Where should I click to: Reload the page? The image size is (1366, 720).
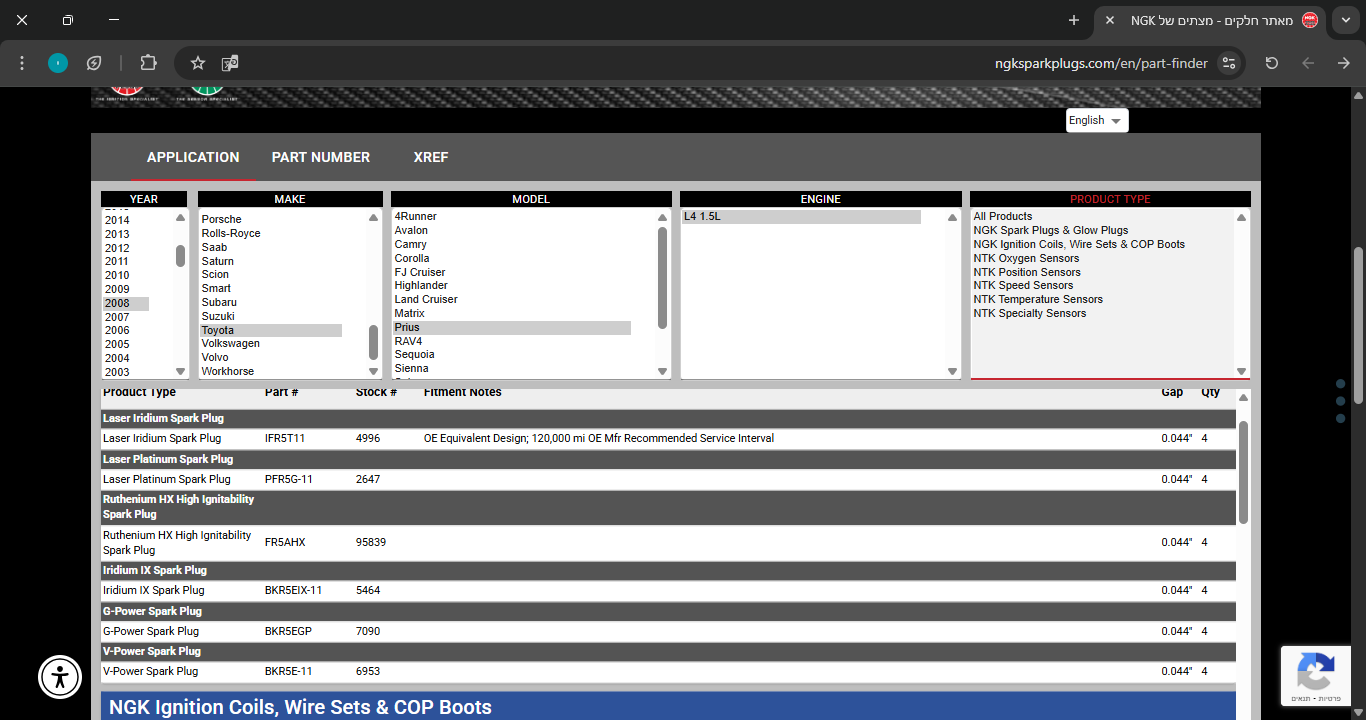[x=1272, y=63]
